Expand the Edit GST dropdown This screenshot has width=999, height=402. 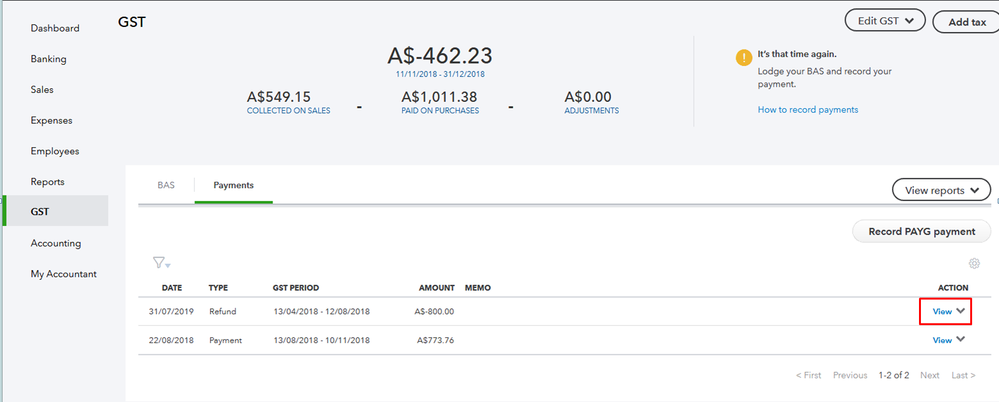(x=885, y=21)
